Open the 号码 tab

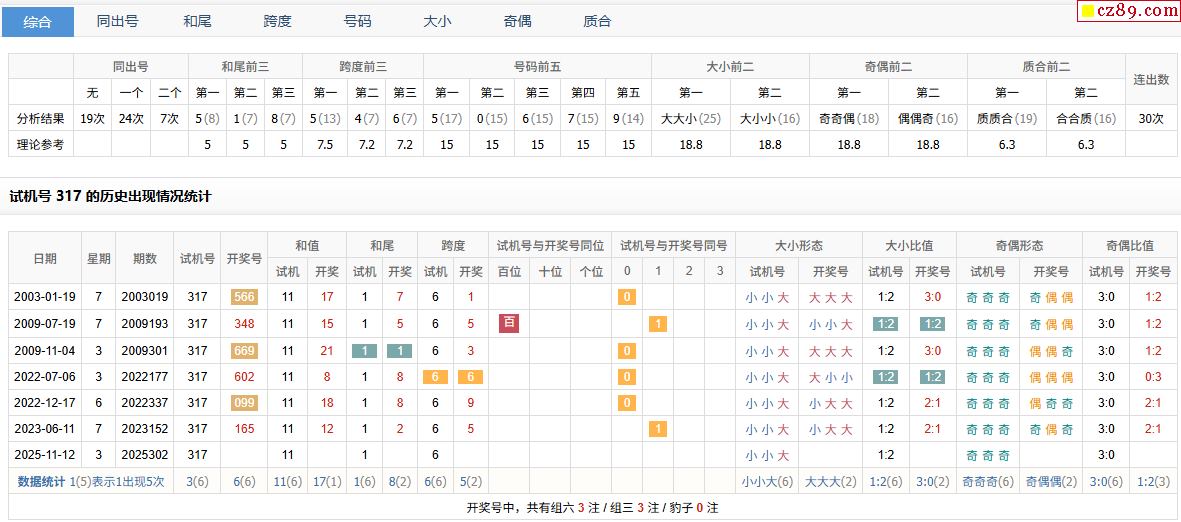click(x=357, y=21)
